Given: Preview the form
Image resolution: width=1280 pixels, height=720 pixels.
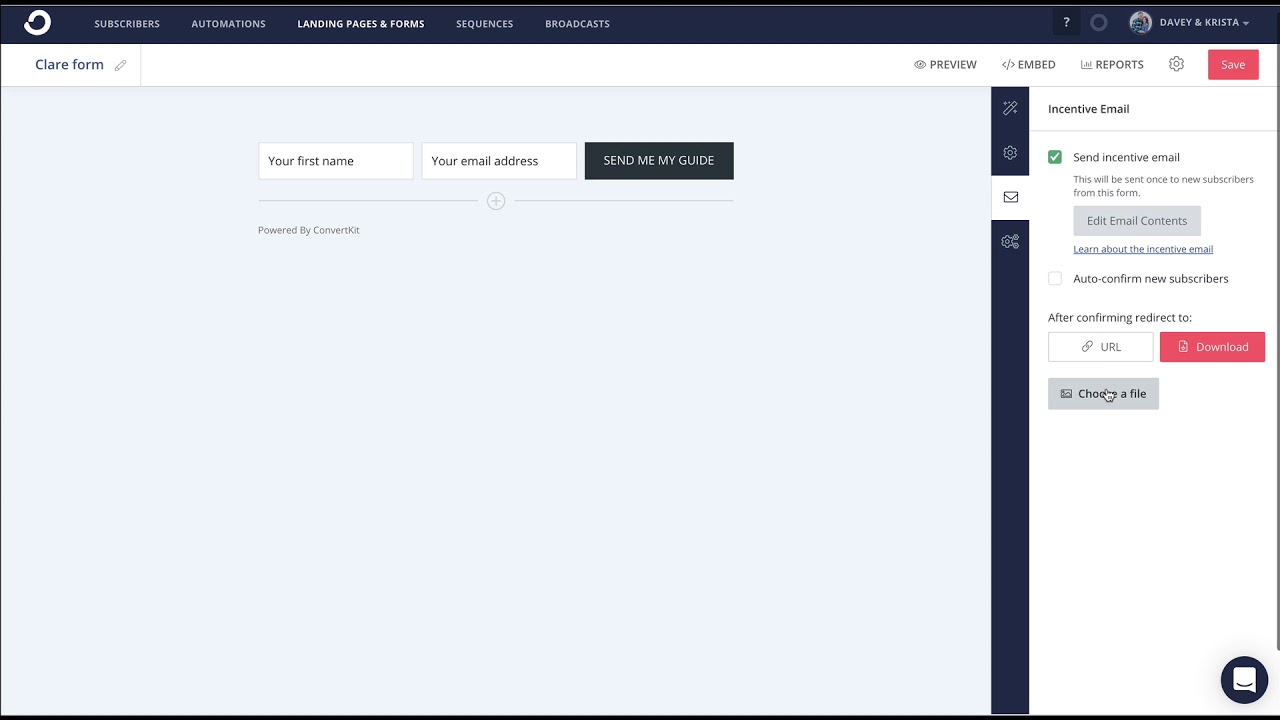Looking at the screenshot, I should [x=945, y=64].
